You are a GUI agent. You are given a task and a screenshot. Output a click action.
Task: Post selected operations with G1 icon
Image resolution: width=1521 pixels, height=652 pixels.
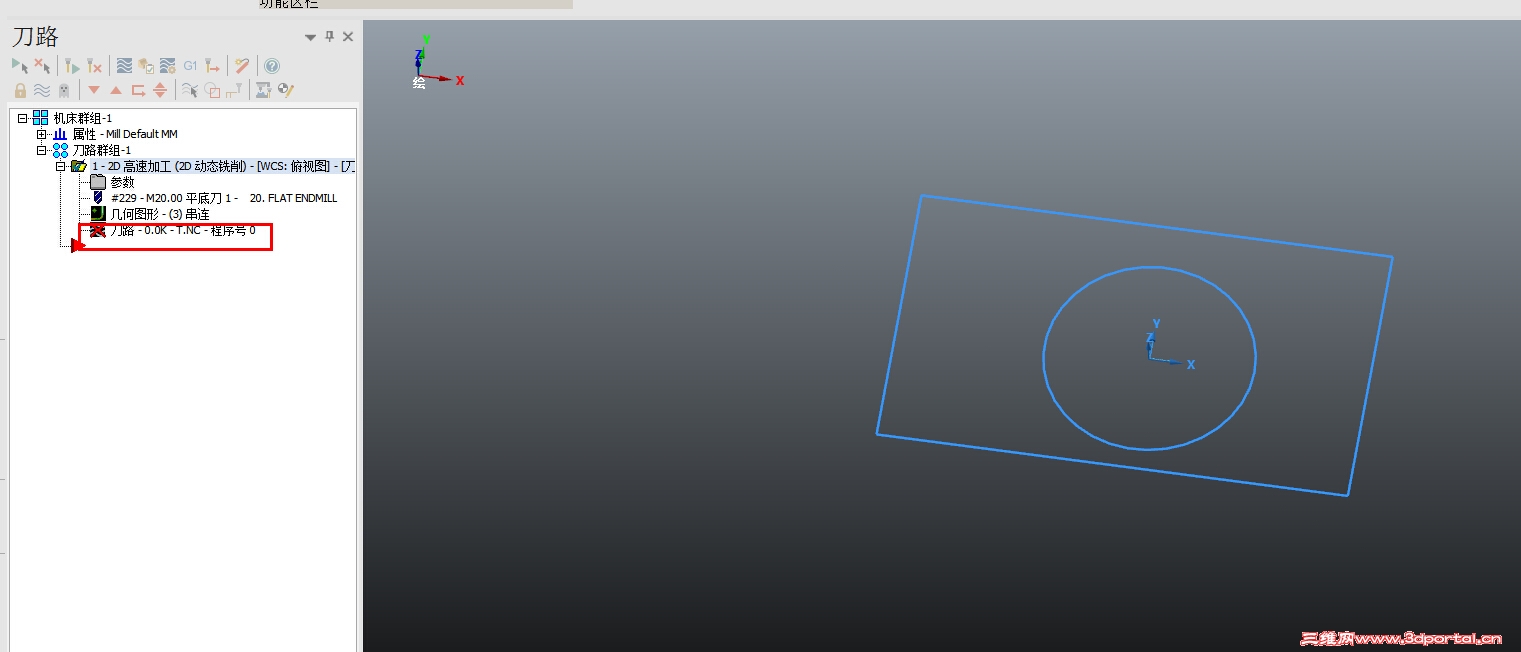(190, 66)
